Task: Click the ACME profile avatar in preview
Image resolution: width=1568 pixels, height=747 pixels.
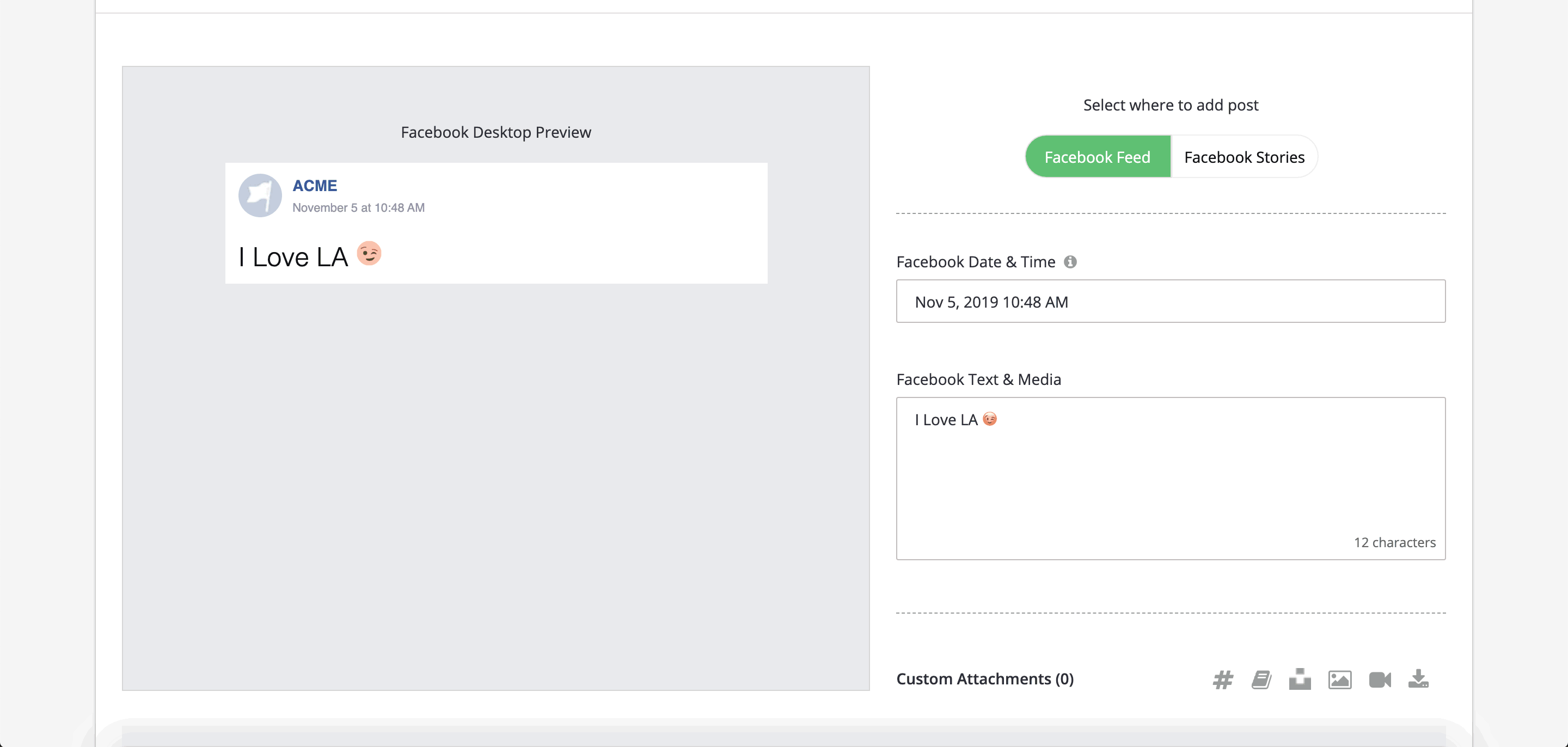Action: coord(260,195)
